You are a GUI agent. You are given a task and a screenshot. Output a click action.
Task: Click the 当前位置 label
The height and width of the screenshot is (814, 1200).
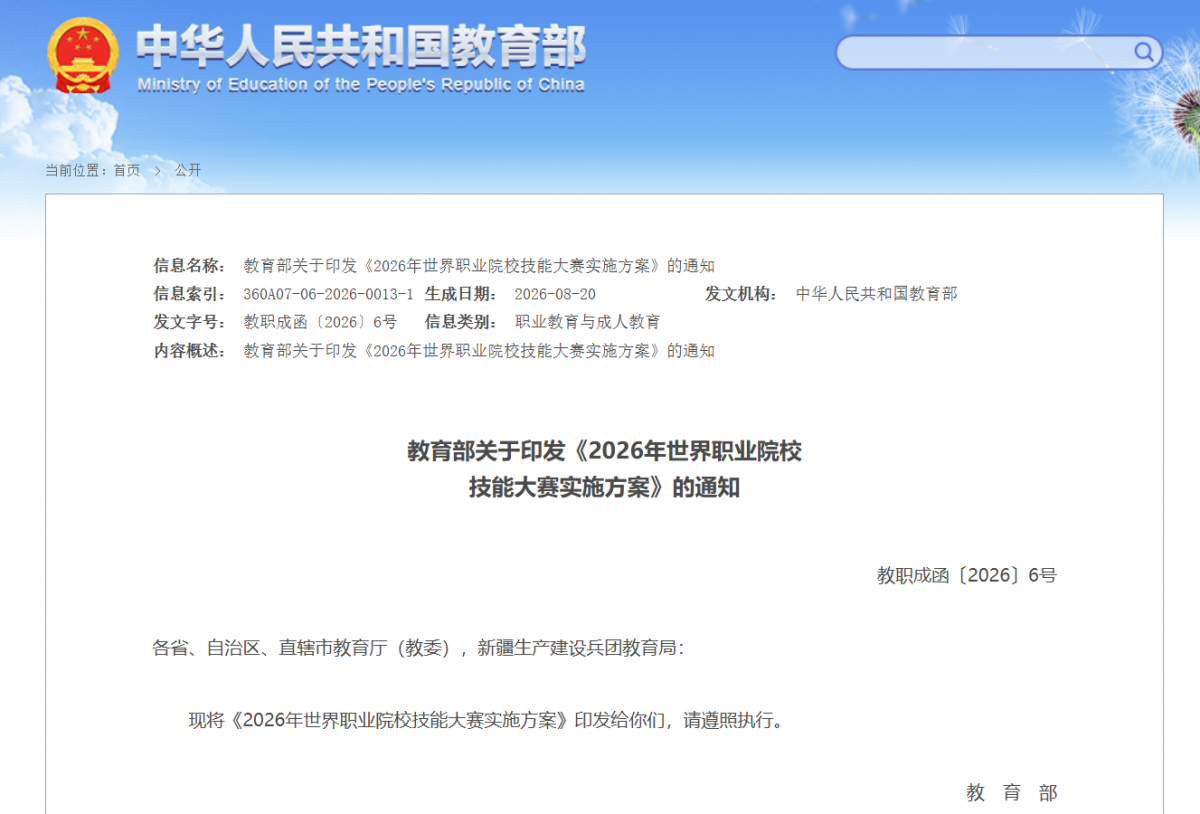pos(75,170)
